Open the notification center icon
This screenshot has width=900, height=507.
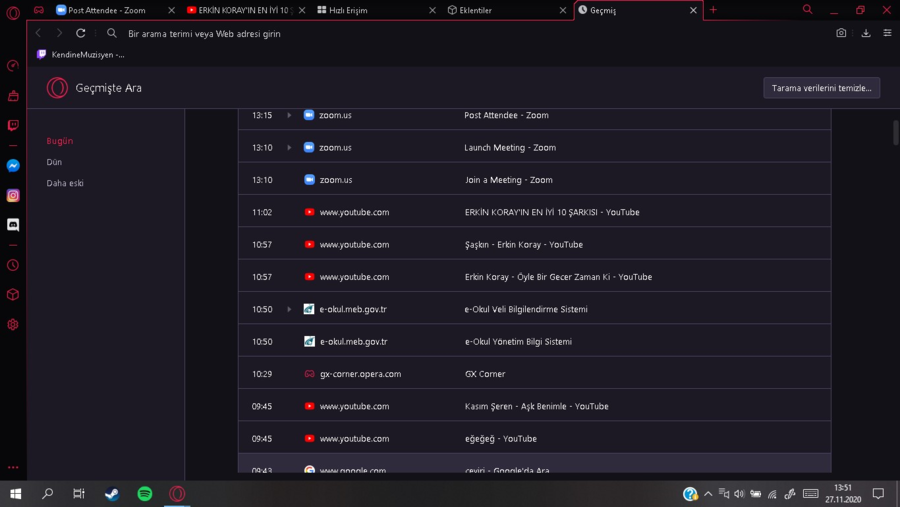point(878,494)
